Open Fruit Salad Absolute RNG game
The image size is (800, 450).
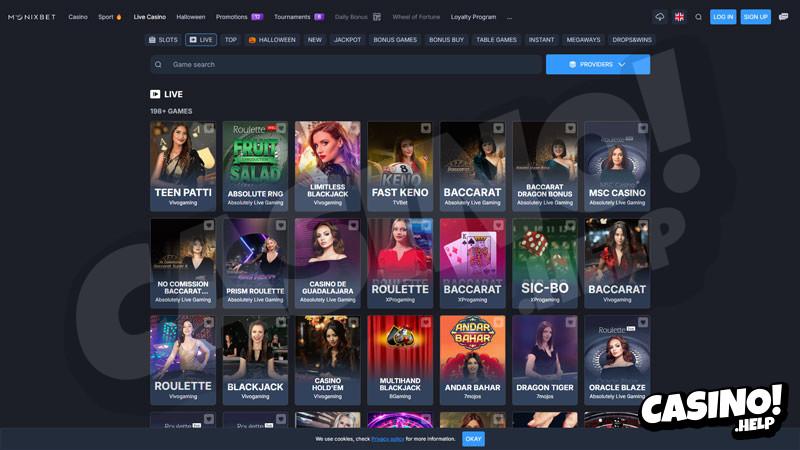coord(255,166)
